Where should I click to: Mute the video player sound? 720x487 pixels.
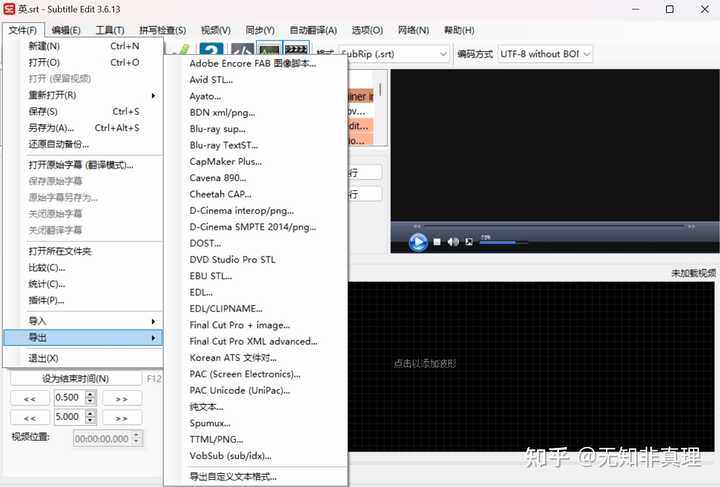(453, 242)
